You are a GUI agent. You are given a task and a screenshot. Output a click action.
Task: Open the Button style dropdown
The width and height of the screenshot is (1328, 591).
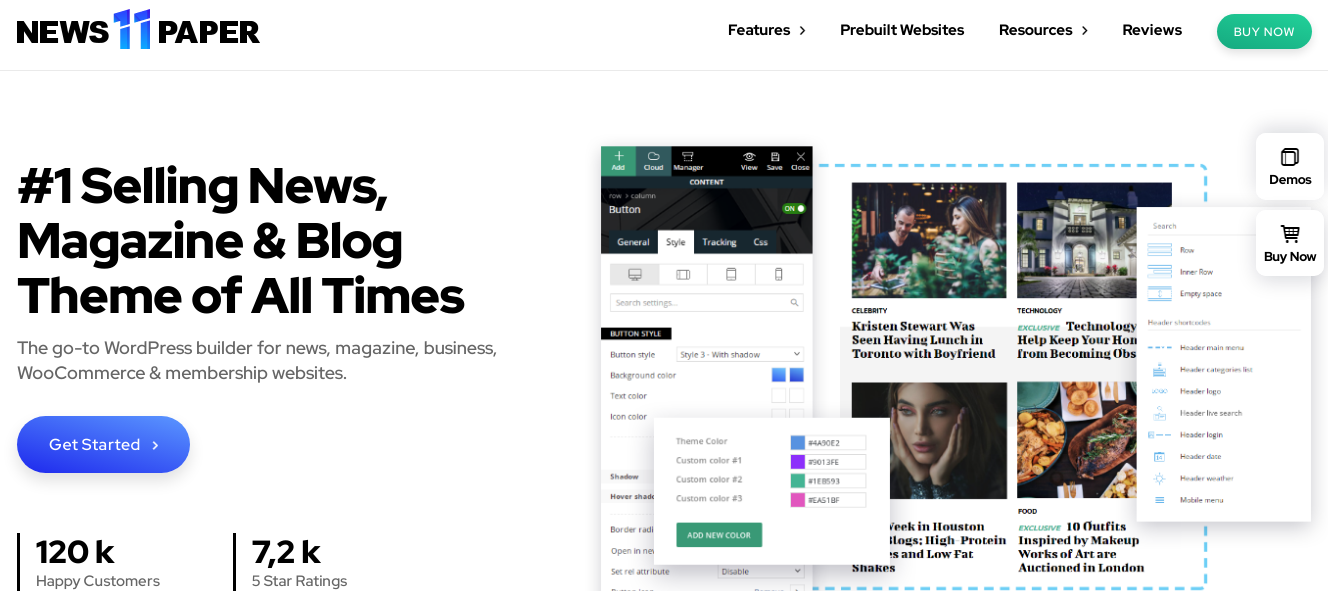(x=740, y=354)
